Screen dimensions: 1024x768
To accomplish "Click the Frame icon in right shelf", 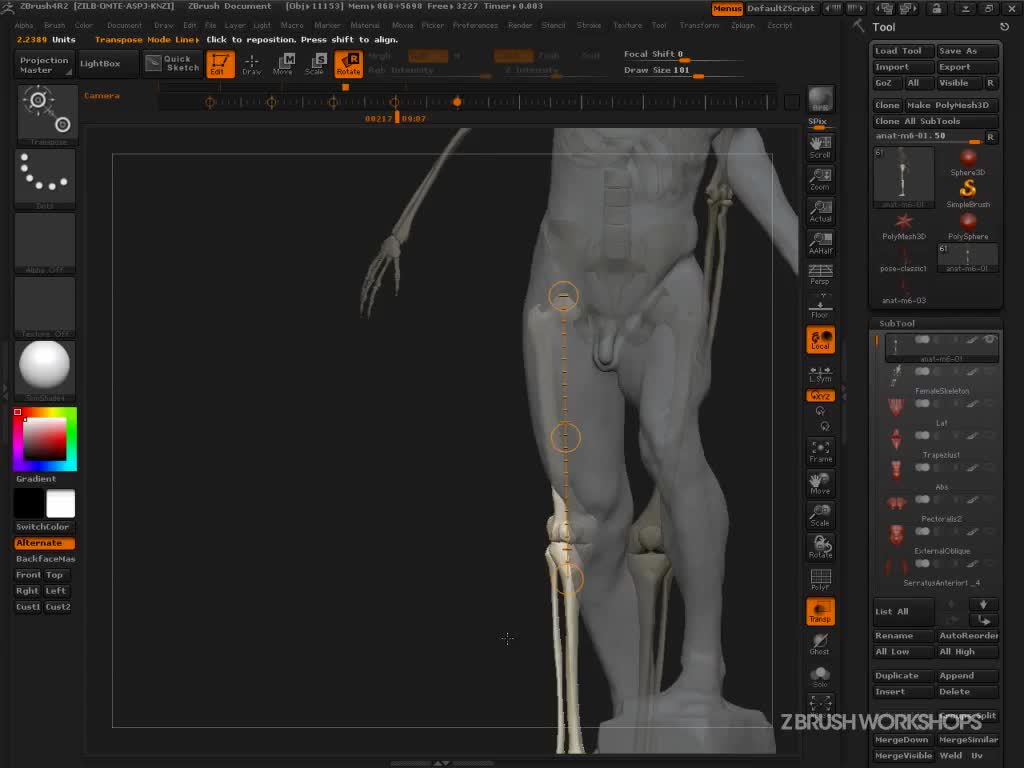I will pyautogui.click(x=820, y=451).
